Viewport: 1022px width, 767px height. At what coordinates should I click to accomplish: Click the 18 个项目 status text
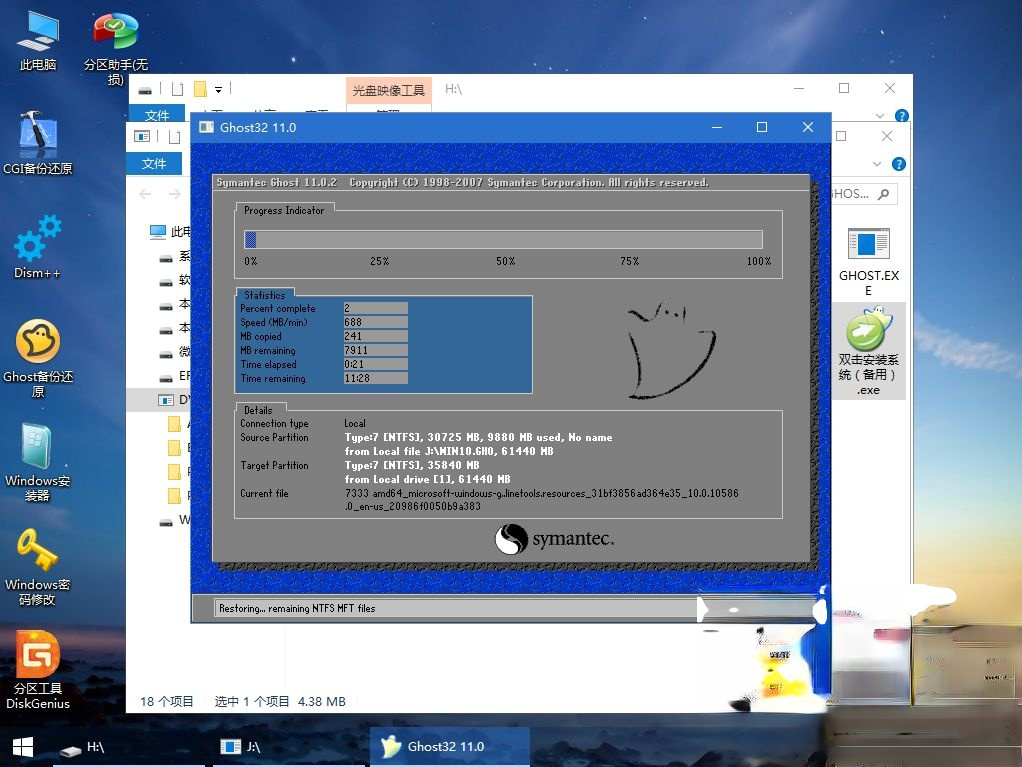tap(167, 702)
